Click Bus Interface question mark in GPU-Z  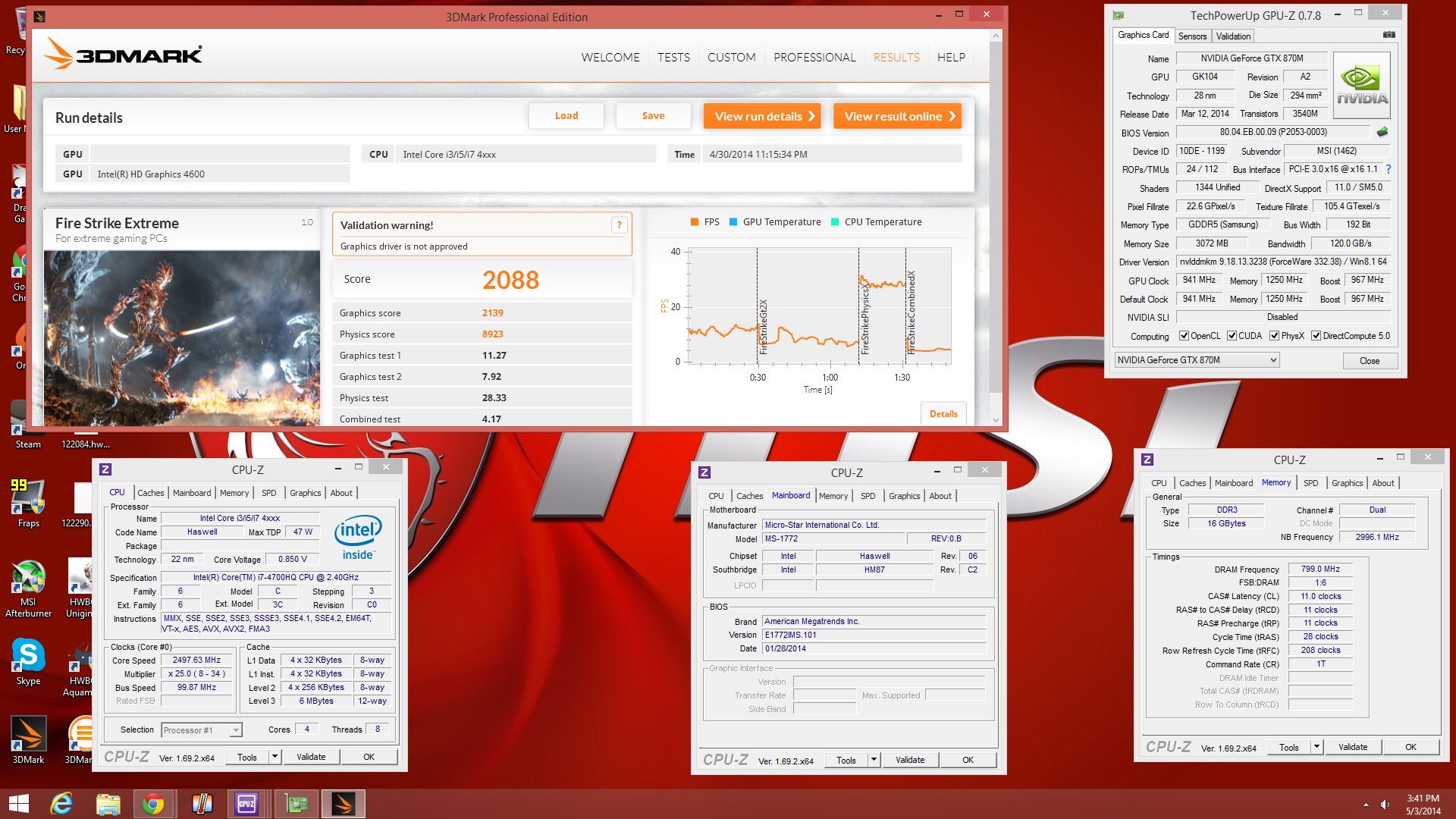(x=1389, y=169)
